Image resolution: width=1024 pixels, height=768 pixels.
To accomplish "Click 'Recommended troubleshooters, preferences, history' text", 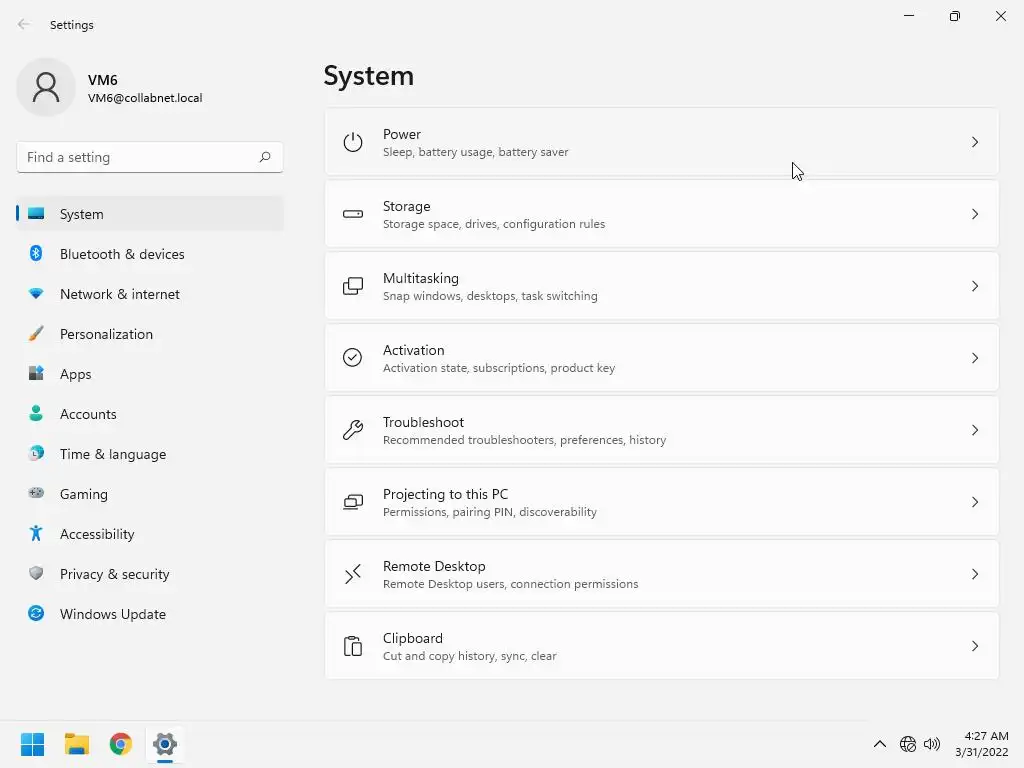I will [x=524, y=440].
